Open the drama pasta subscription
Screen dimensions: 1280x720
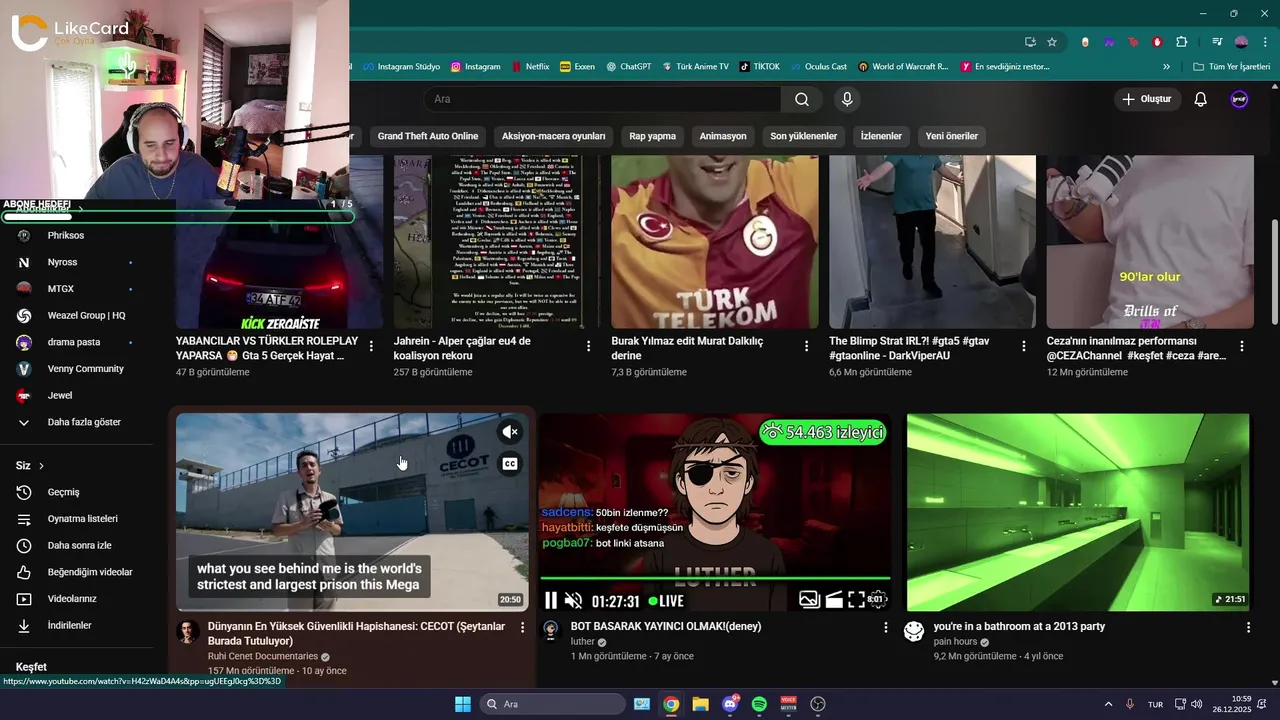tap(76, 342)
